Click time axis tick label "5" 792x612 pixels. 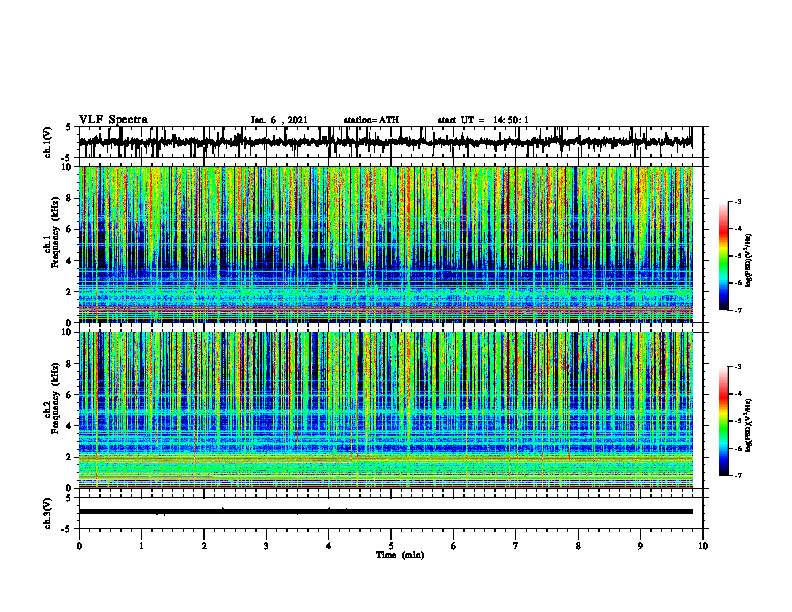pos(391,546)
